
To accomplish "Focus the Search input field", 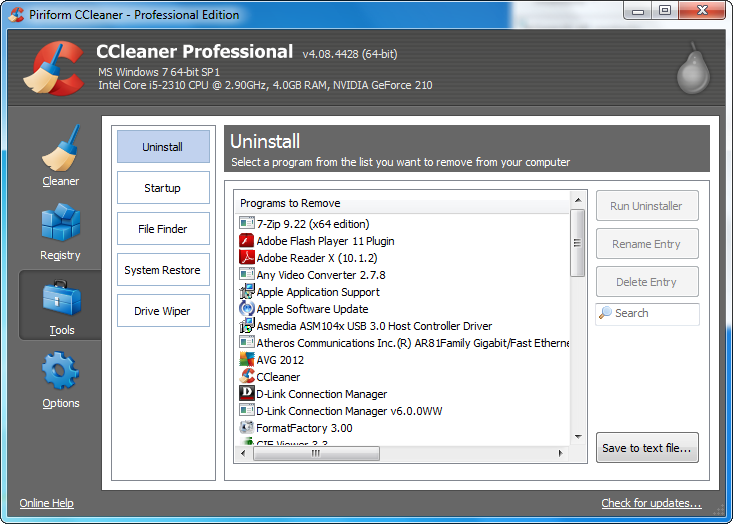I will coord(647,313).
